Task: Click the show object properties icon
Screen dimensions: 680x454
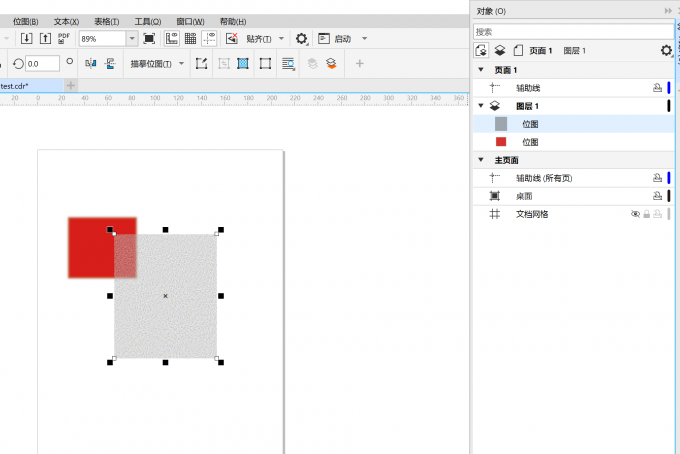Action: point(481,51)
